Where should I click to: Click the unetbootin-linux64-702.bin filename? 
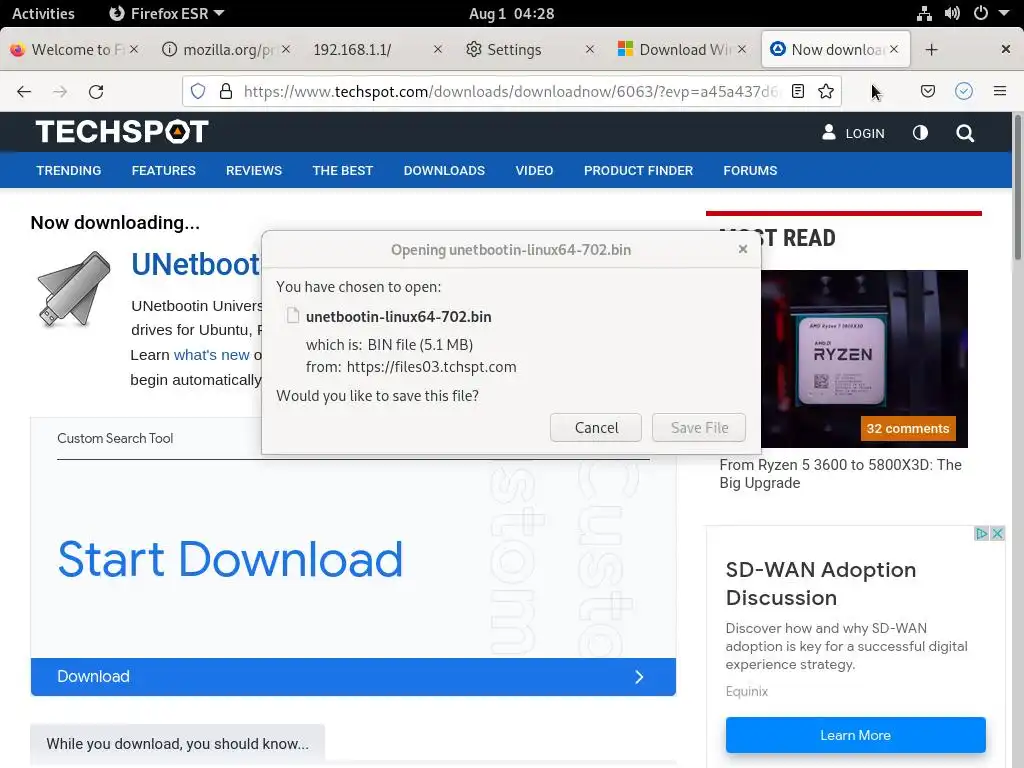398,317
